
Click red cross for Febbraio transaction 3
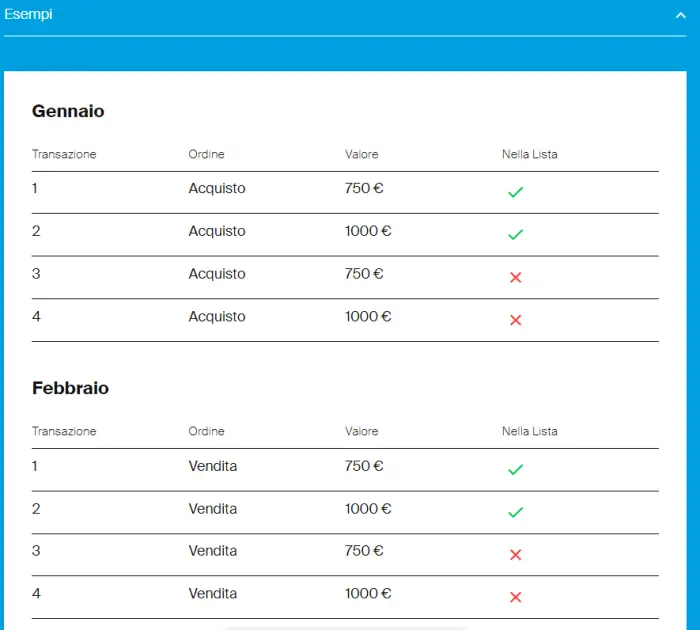(x=516, y=555)
